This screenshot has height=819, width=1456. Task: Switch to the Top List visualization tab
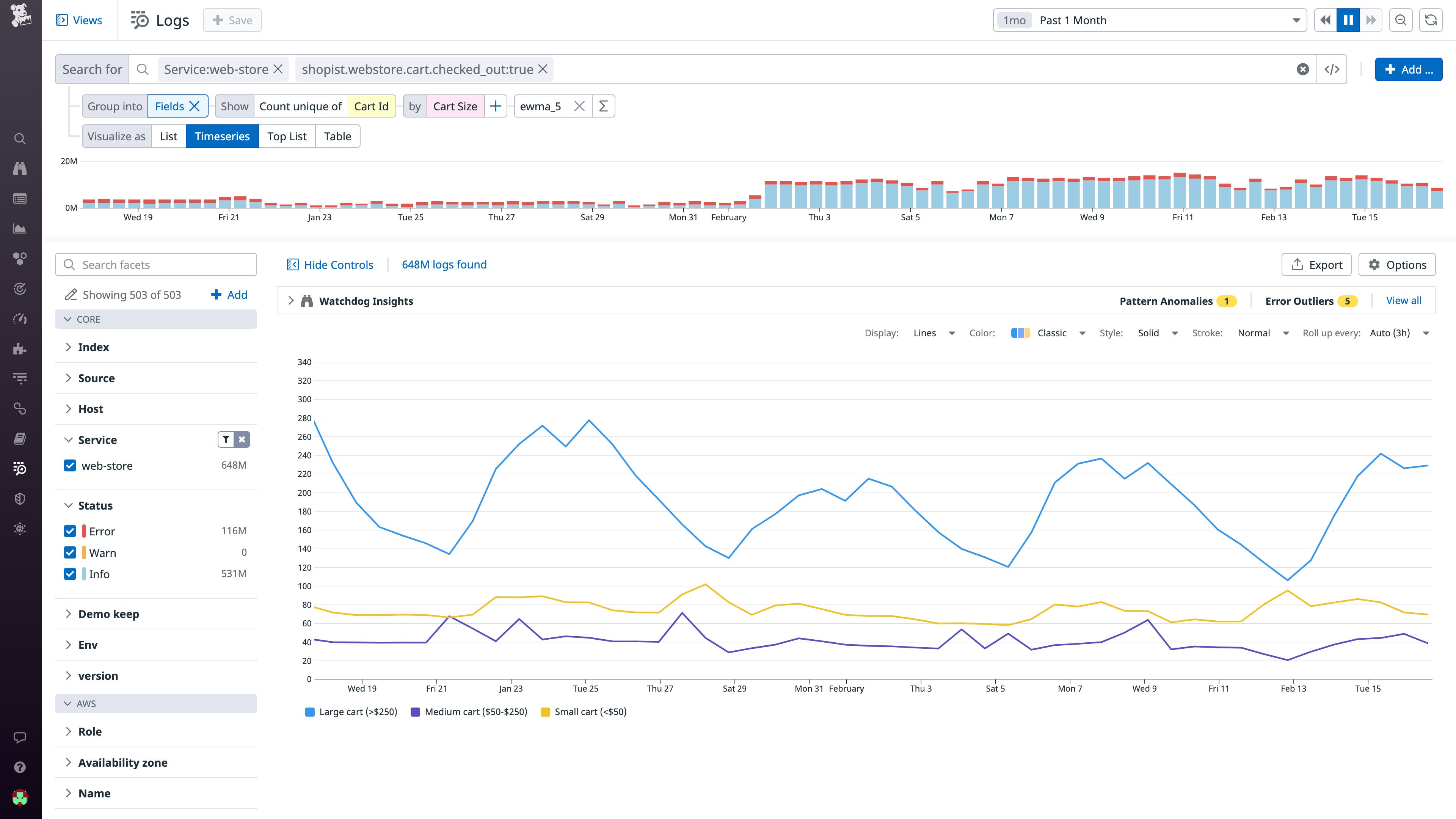pos(287,136)
